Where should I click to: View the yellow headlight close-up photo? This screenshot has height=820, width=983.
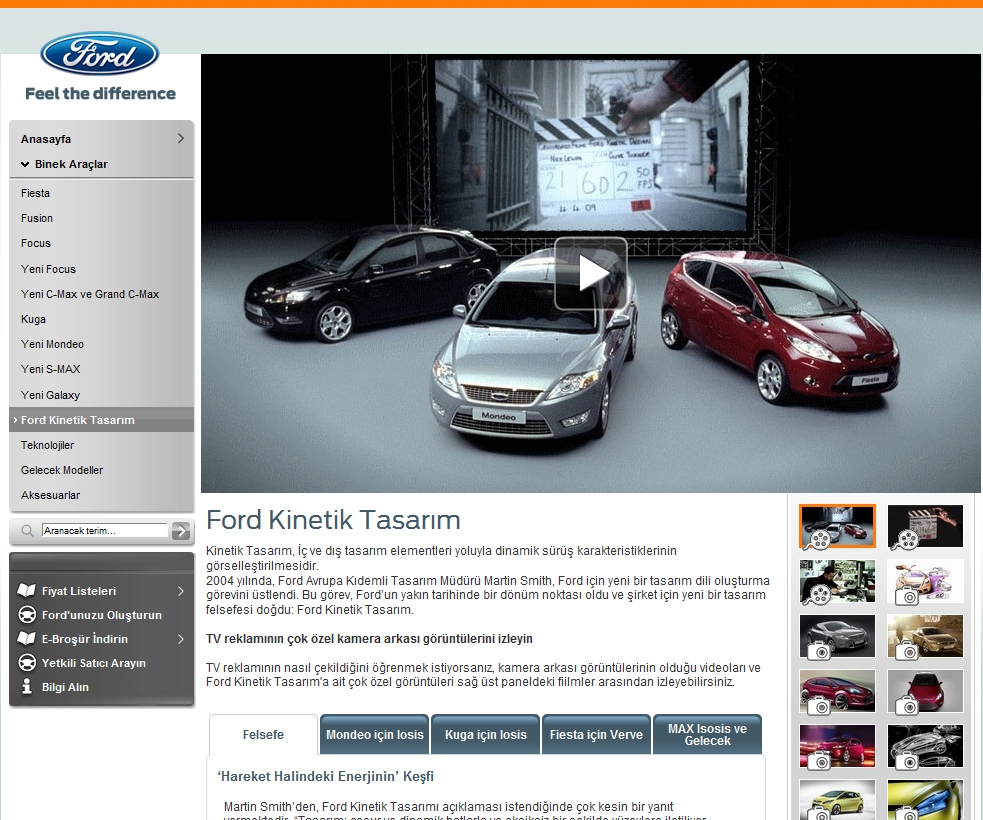925,800
